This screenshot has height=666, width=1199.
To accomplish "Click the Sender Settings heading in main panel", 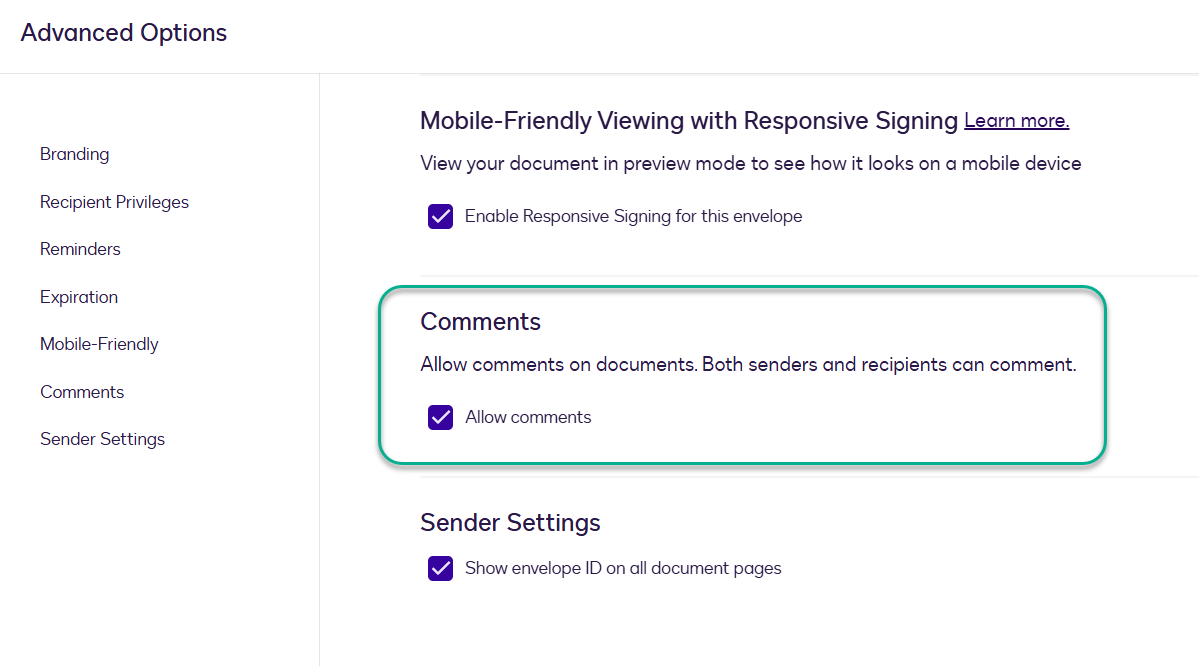I will click(510, 522).
